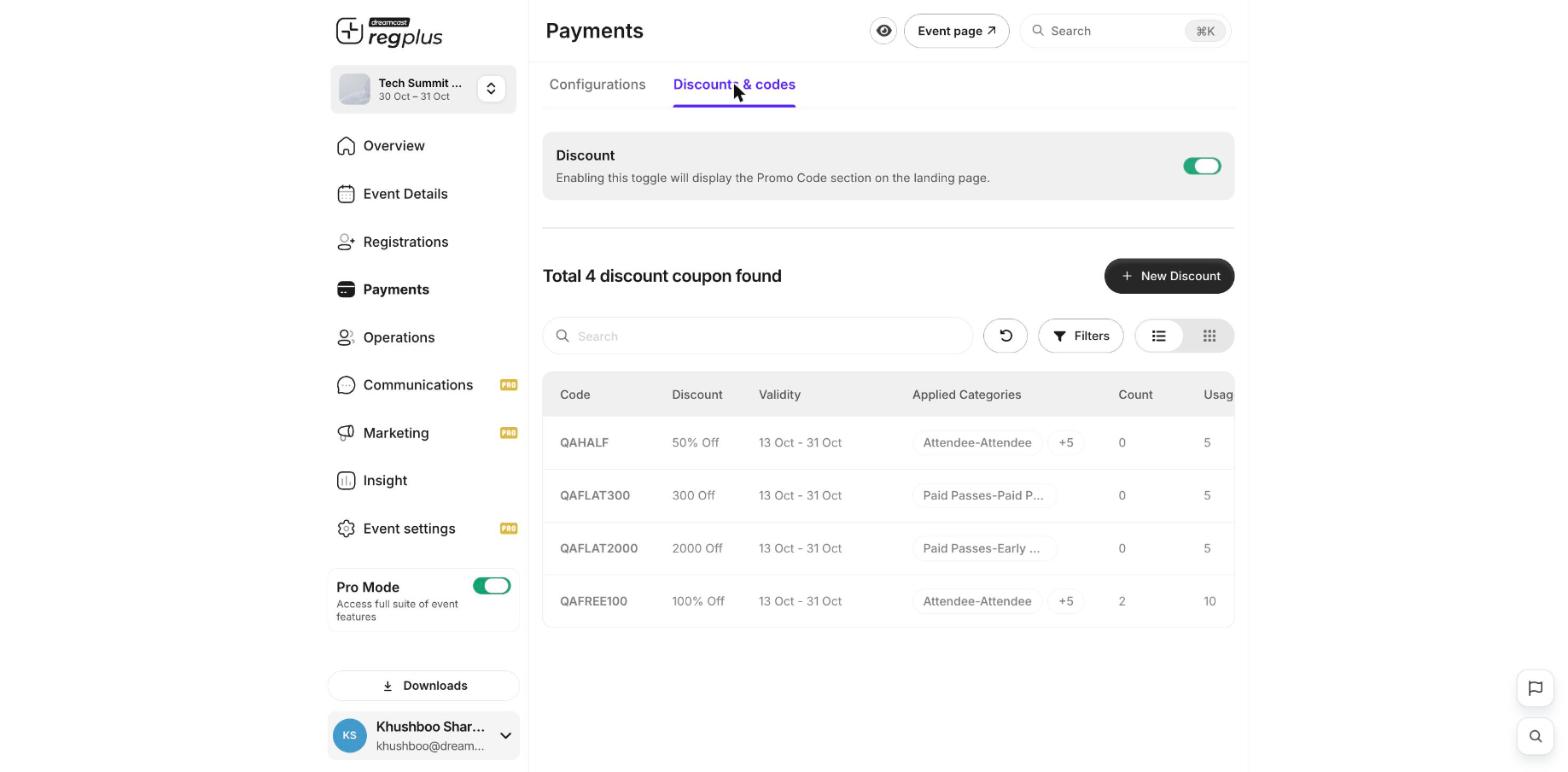Switch to Configurations tab

tap(597, 85)
